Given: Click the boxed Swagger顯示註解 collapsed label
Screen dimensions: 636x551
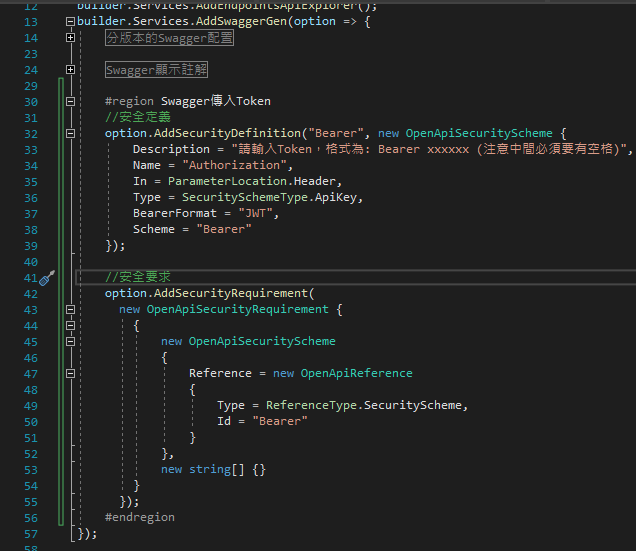Looking at the screenshot, I should tap(156, 70).
